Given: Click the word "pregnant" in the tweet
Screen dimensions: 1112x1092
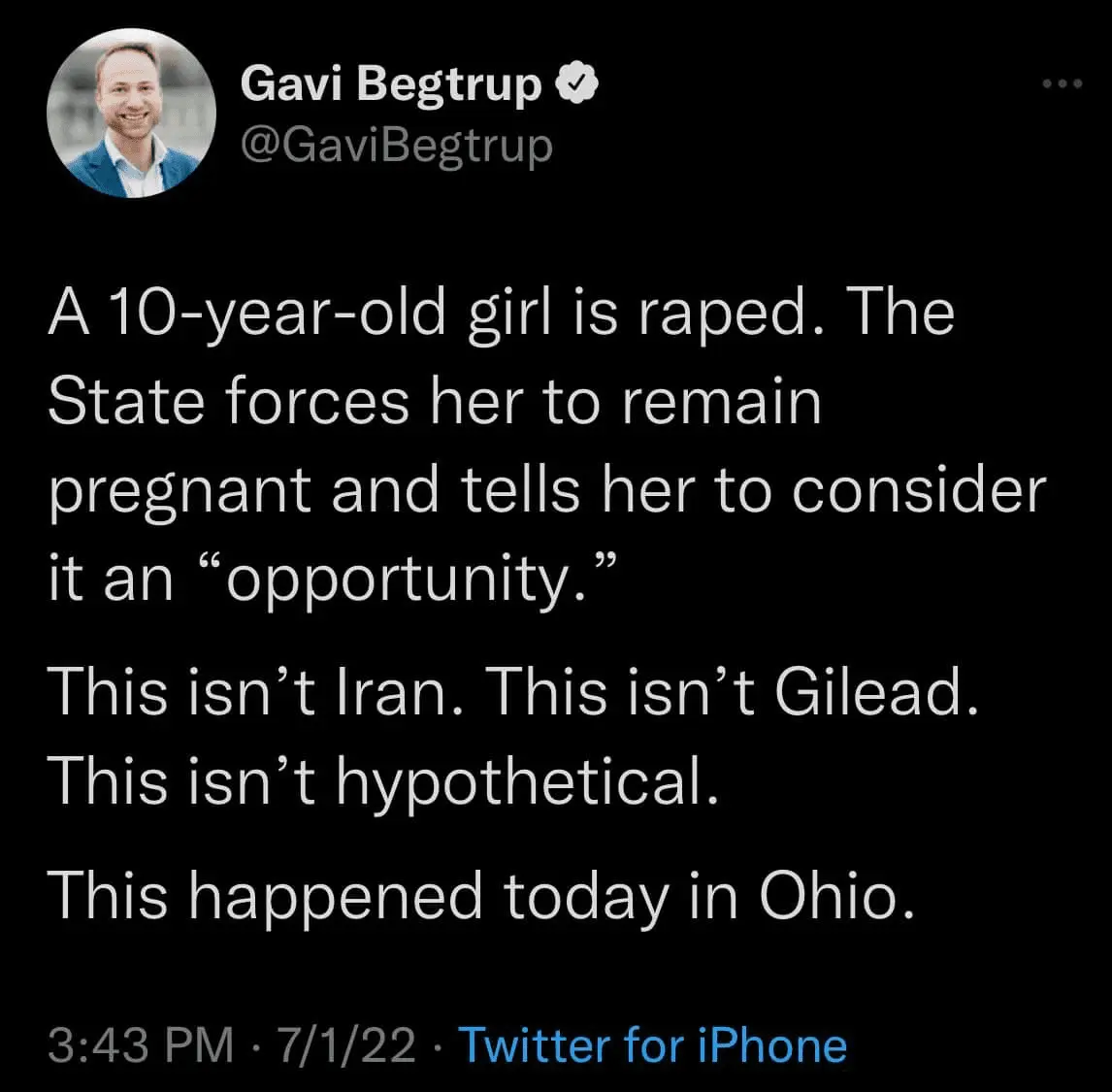Looking at the screenshot, I should [180, 491].
